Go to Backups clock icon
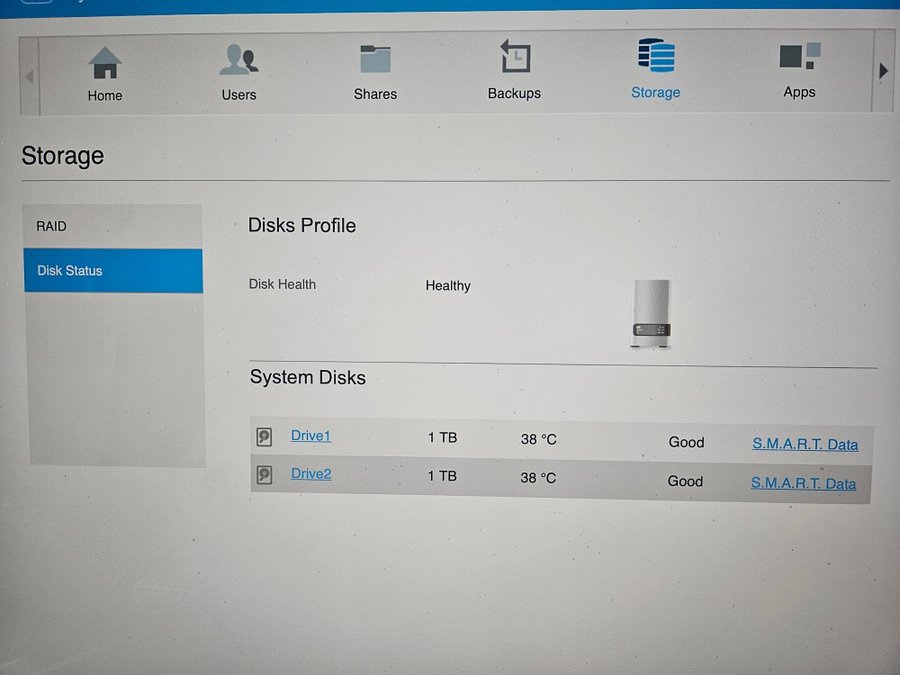 pos(514,58)
